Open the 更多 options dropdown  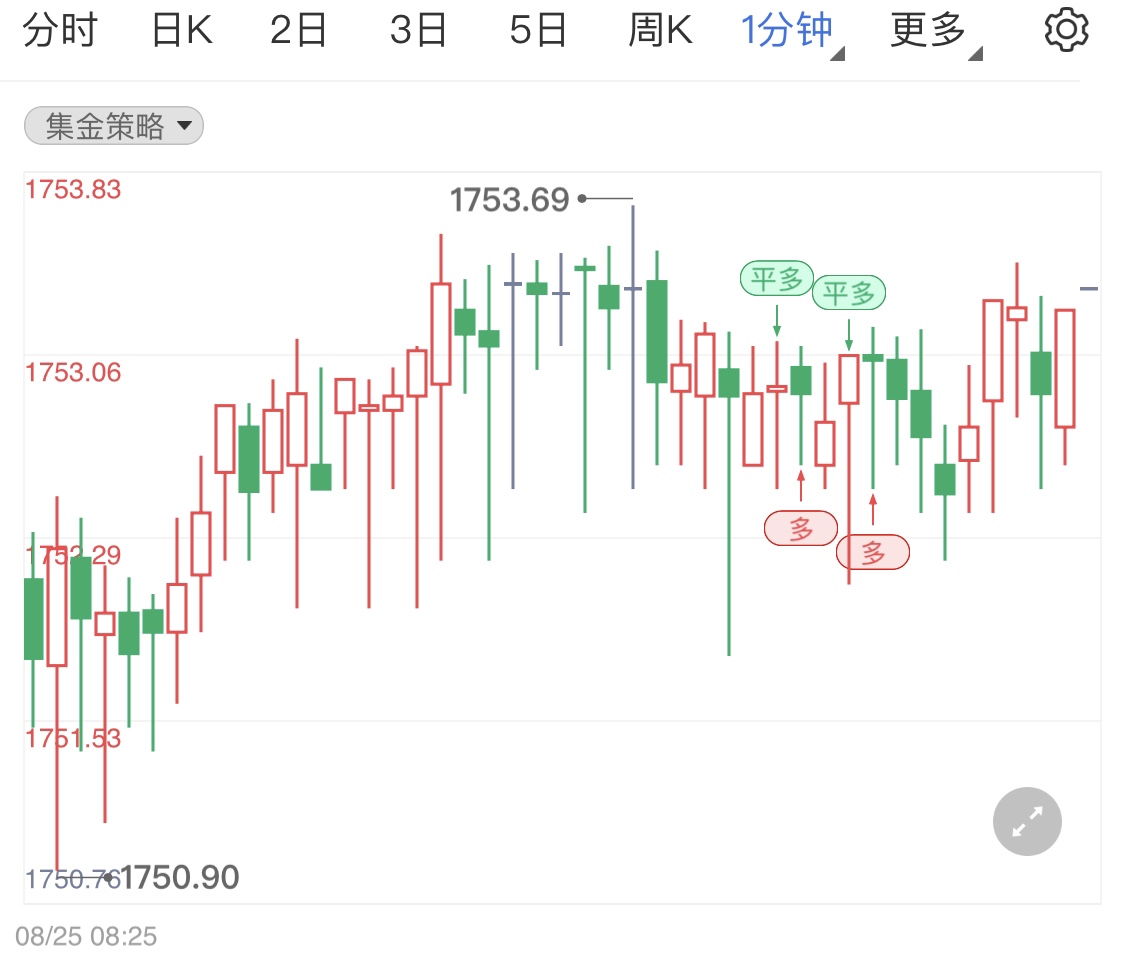point(925,29)
